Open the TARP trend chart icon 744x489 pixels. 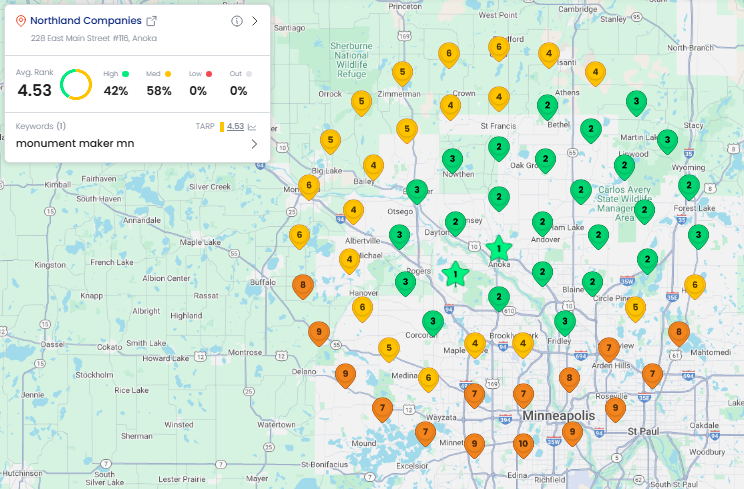pos(252,127)
